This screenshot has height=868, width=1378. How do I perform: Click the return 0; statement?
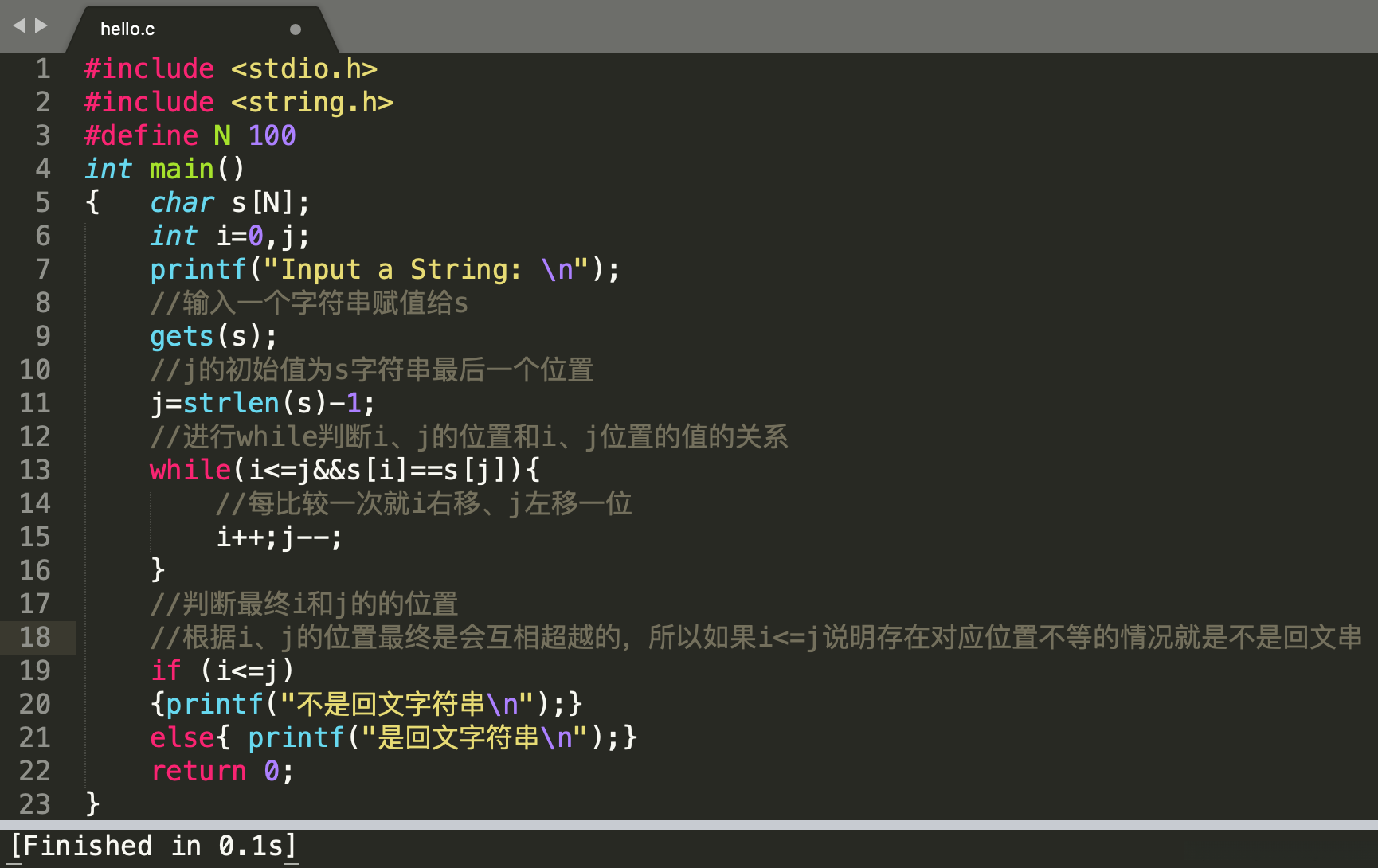click(222, 772)
